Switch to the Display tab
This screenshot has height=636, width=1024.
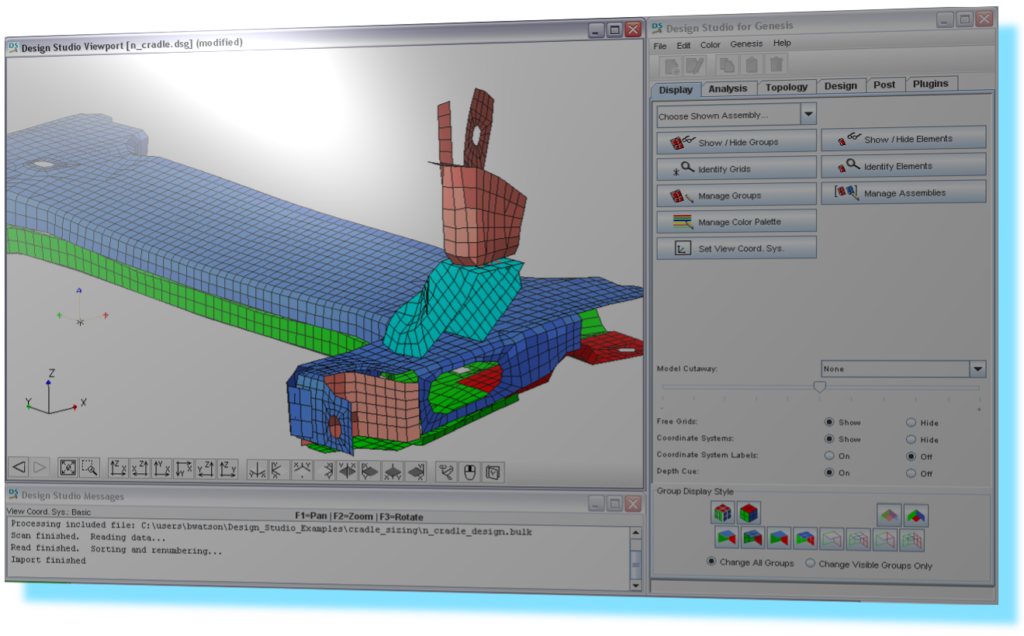(x=676, y=89)
